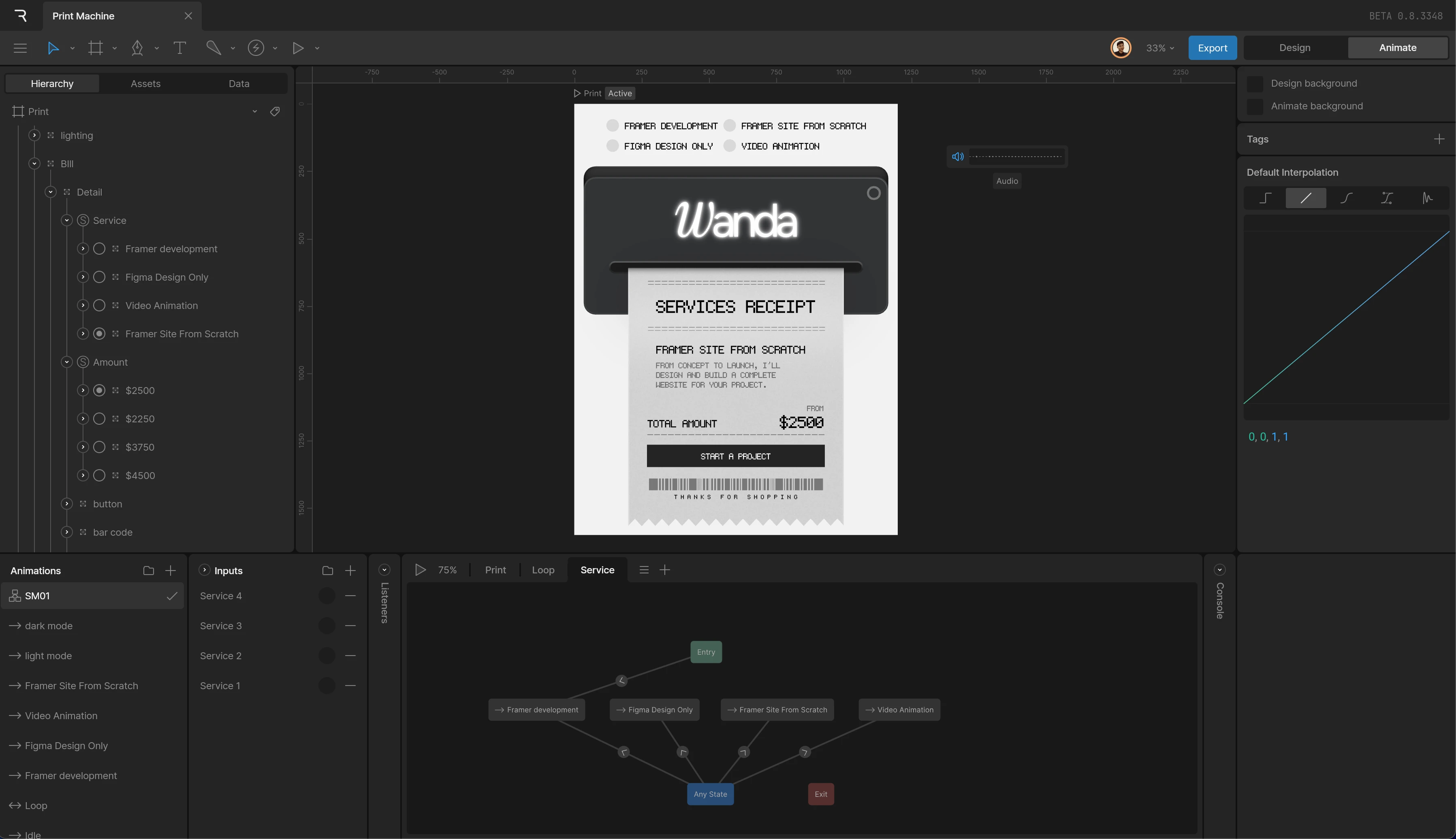This screenshot has width=1456, height=839.
Task: Select the Hold interpolation icon
Action: pos(1265,198)
